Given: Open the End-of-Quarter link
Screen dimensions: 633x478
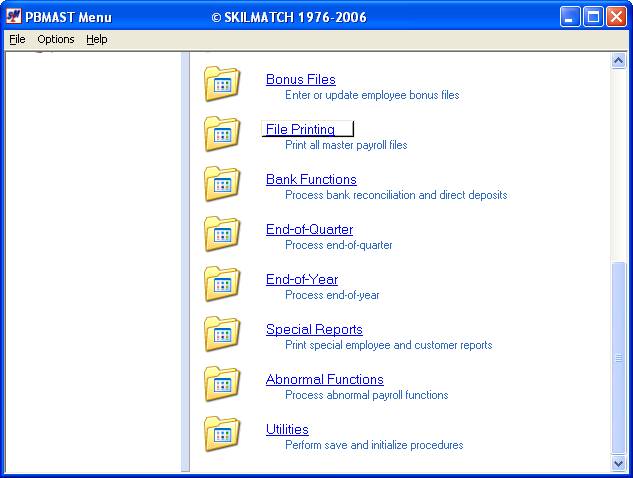Looking at the screenshot, I should (x=309, y=230).
